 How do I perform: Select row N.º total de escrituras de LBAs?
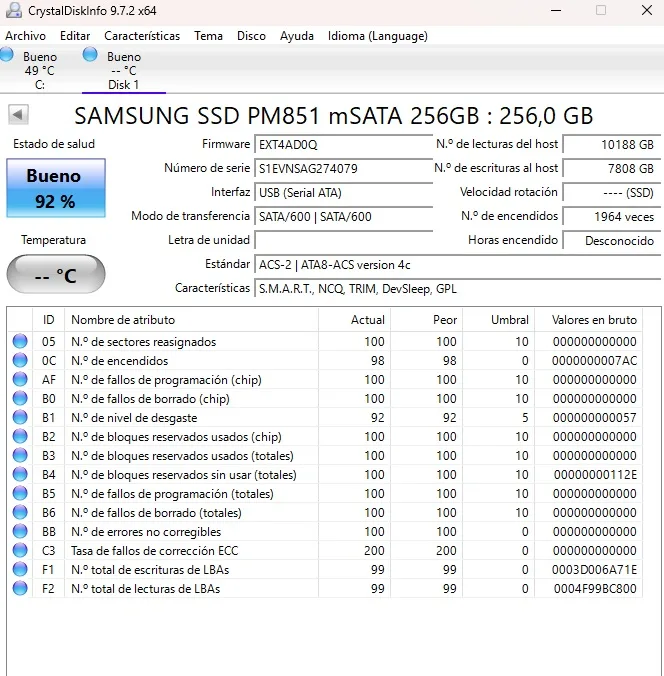tap(325, 569)
